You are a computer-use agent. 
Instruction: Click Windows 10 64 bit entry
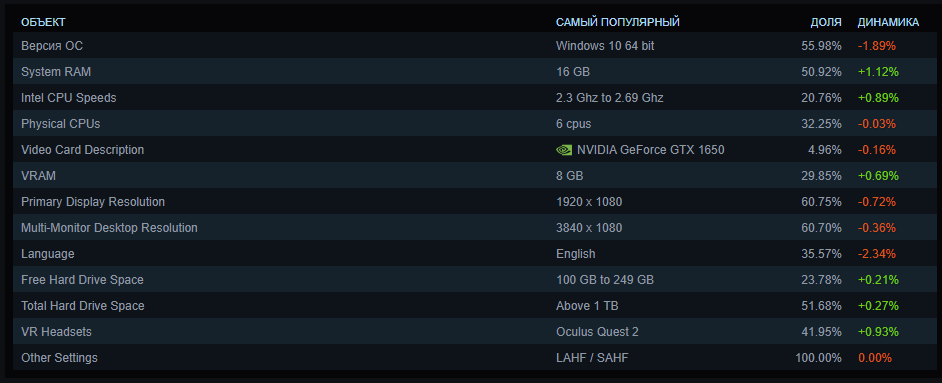click(605, 46)
